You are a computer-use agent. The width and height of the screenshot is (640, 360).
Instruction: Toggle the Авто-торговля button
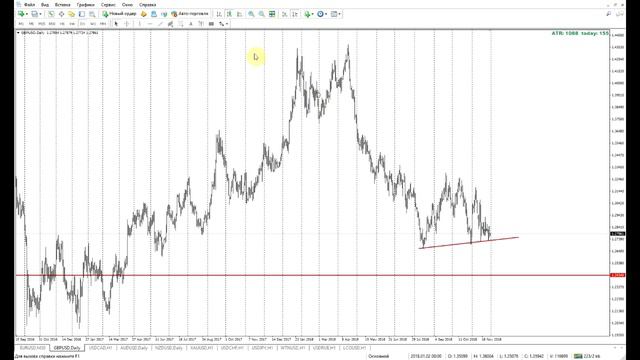click(190, 14)
